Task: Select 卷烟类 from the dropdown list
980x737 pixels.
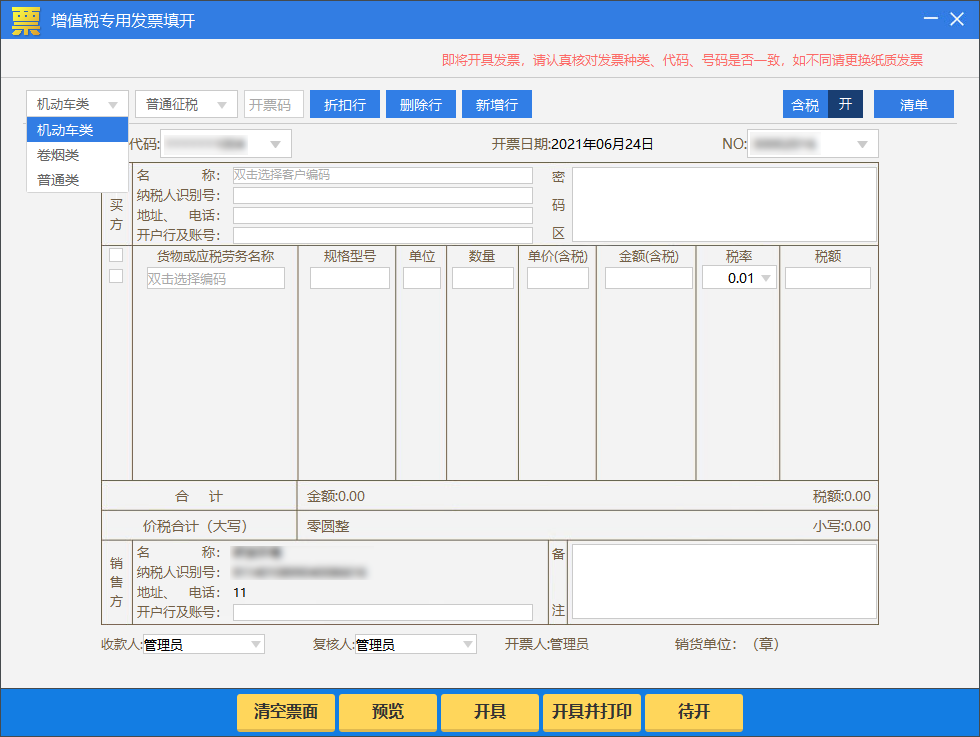Action: (59, 155)
